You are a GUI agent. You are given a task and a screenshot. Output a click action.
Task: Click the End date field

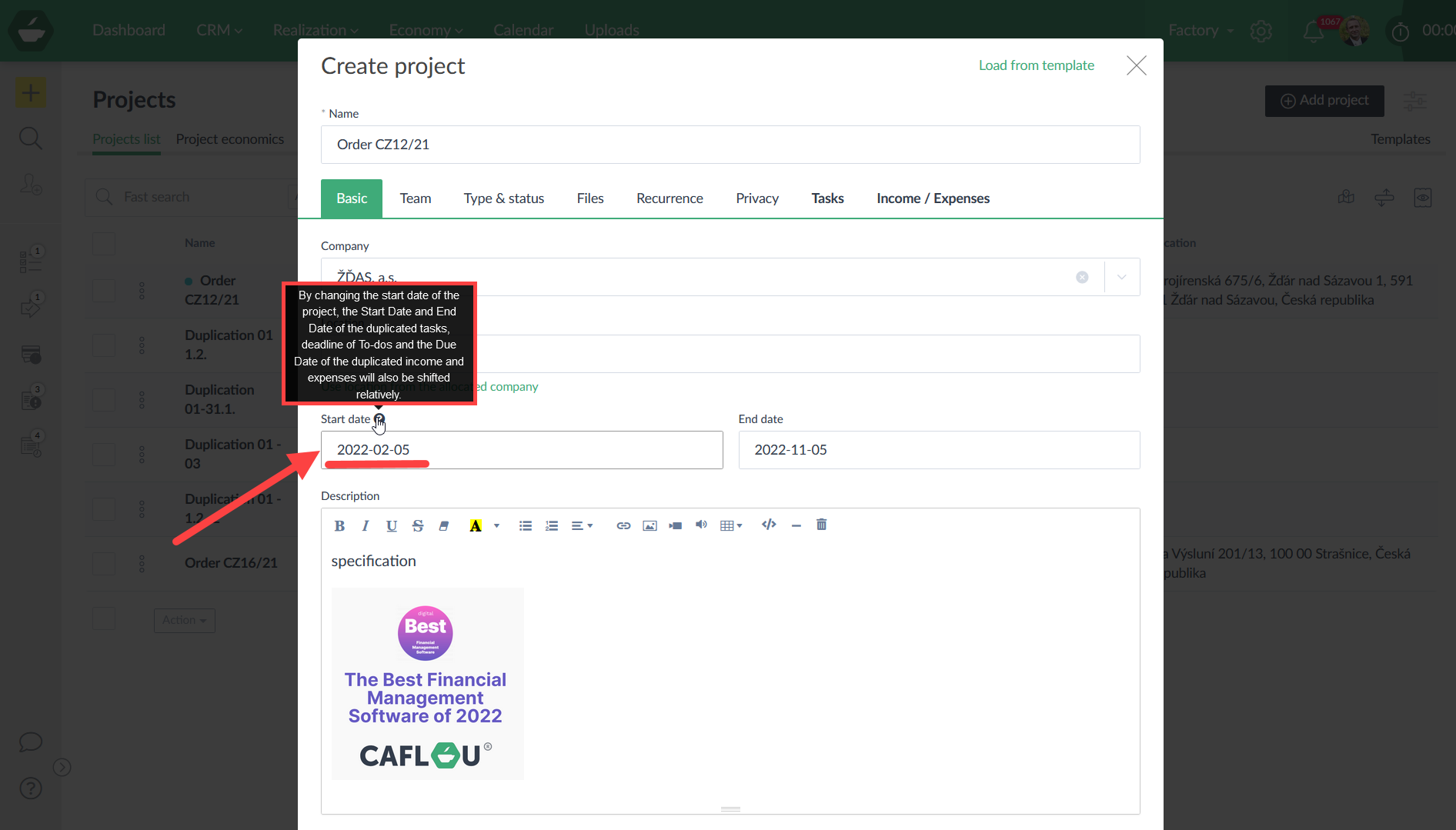point(939,450)
